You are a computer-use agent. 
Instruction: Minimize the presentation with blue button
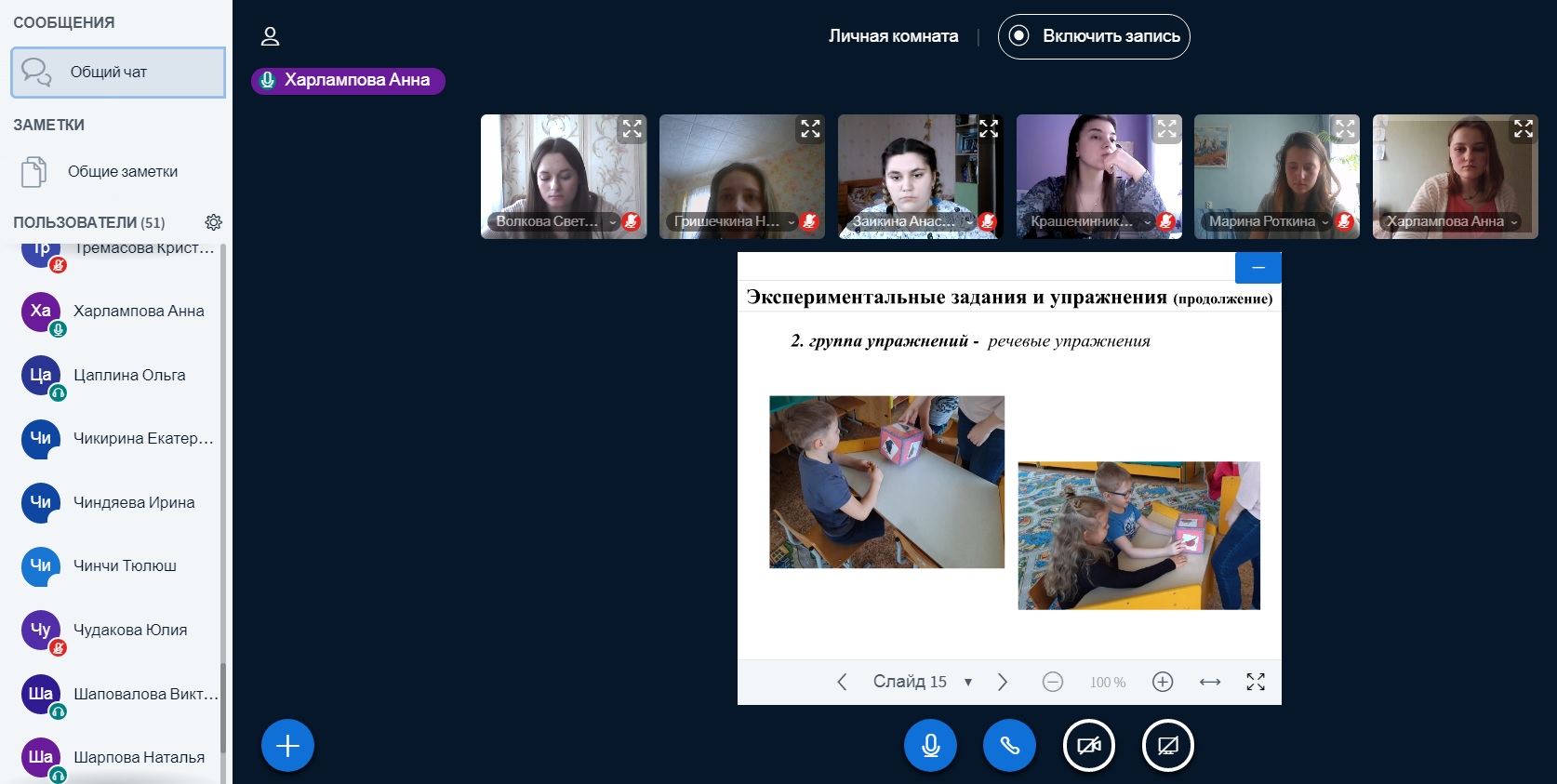pos(1258,268)
